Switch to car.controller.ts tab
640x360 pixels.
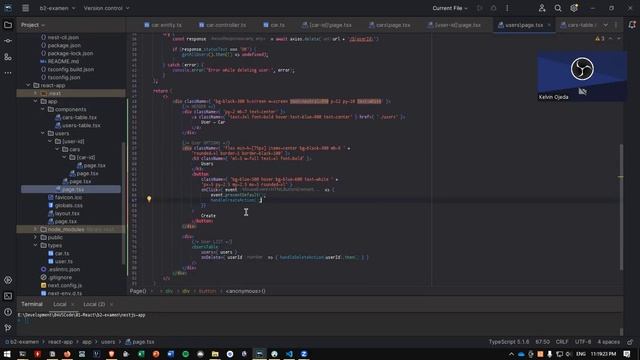(222, 25)
